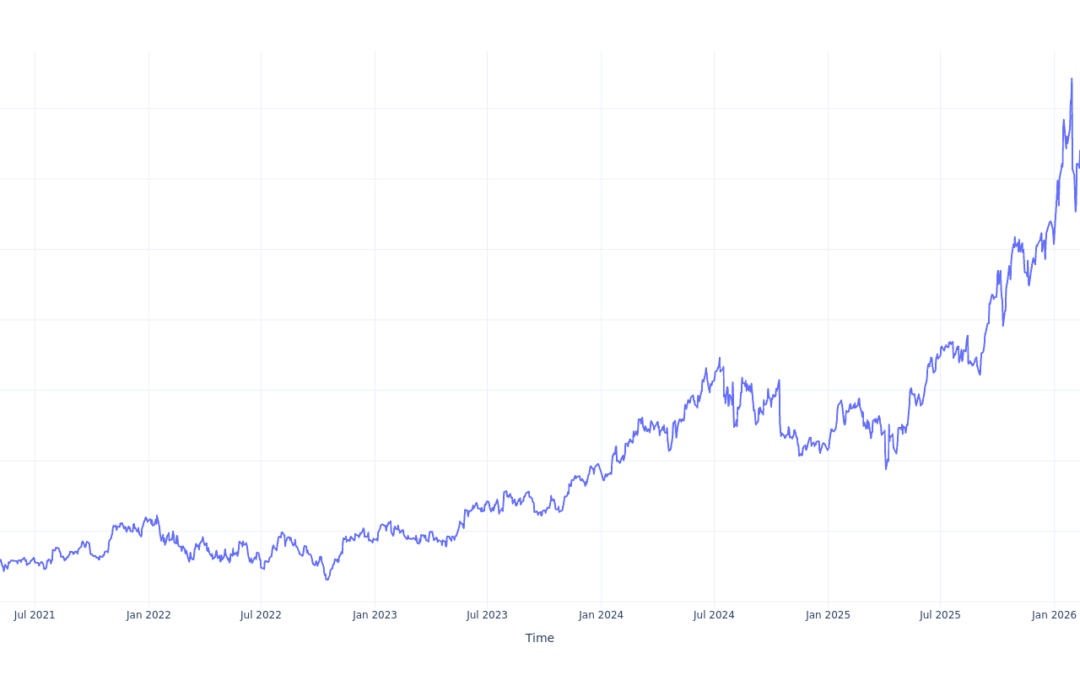Click the Jan 2025 x-axis tick label
This screenshot has width=1080, height=675.
(x=828, y=615)
